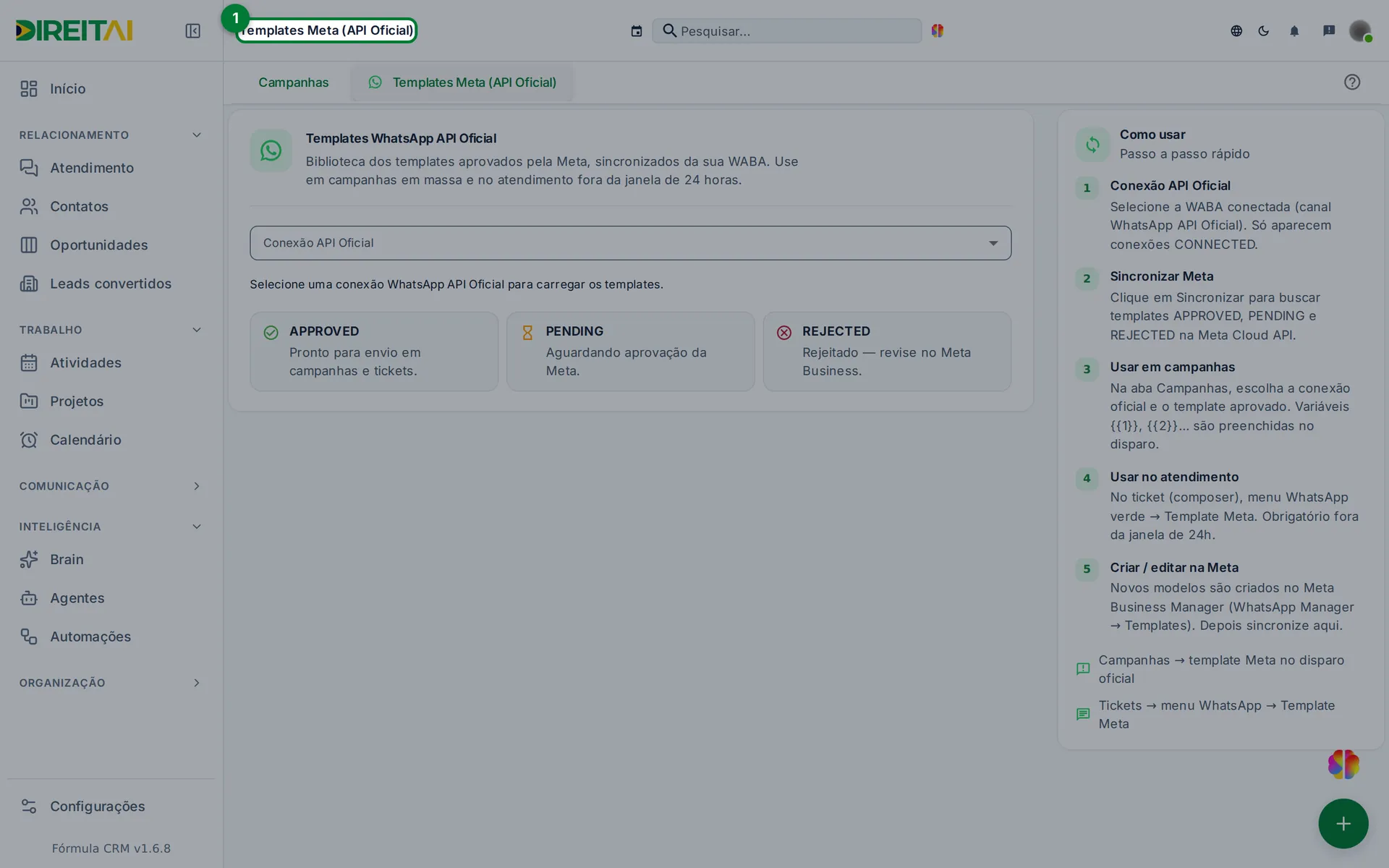Click into the Pesquisar search field
Viewport: 1389px width, 868px height.
click(786, 31)
